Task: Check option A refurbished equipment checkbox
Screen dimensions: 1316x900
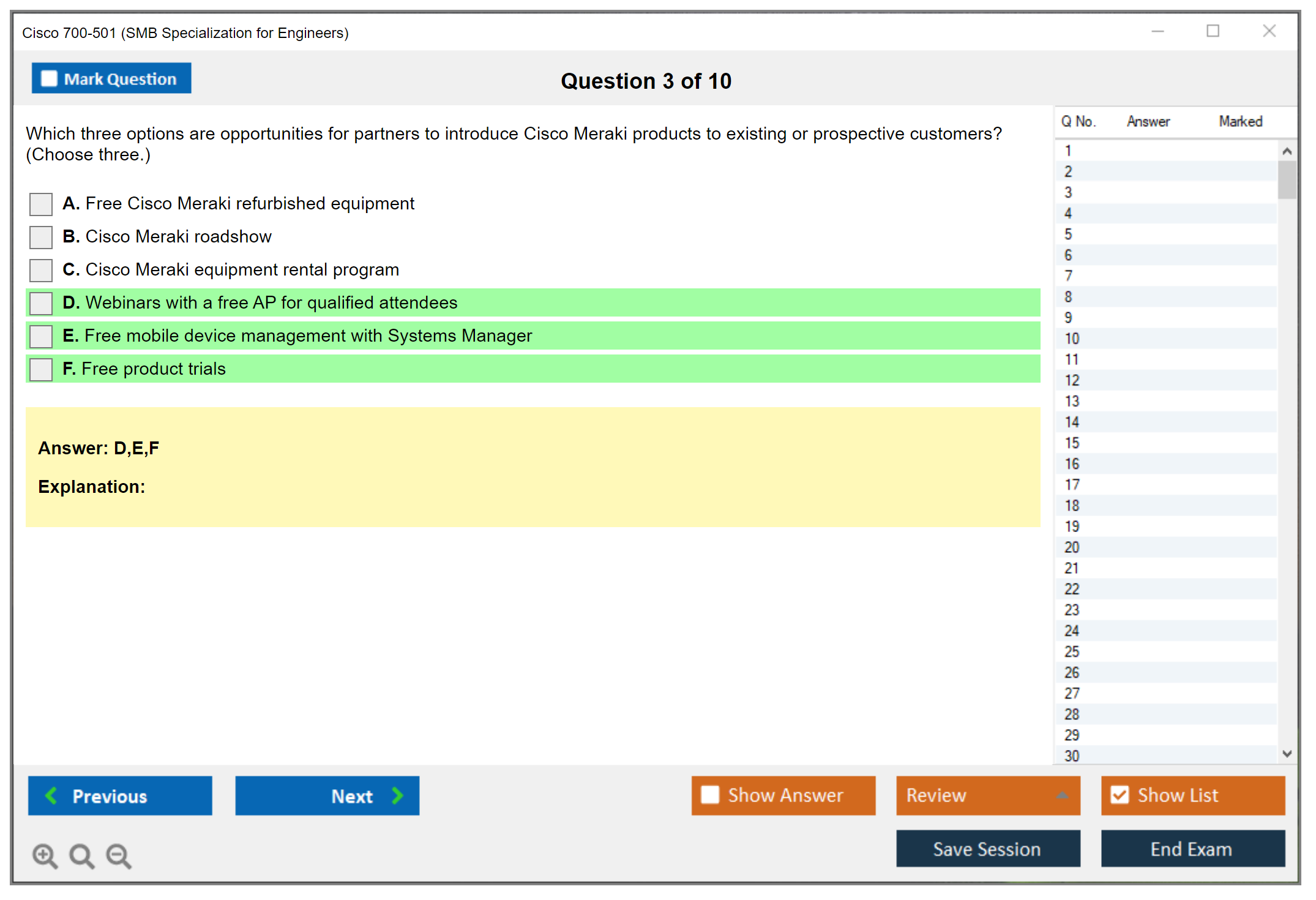Action: [41, 204]
